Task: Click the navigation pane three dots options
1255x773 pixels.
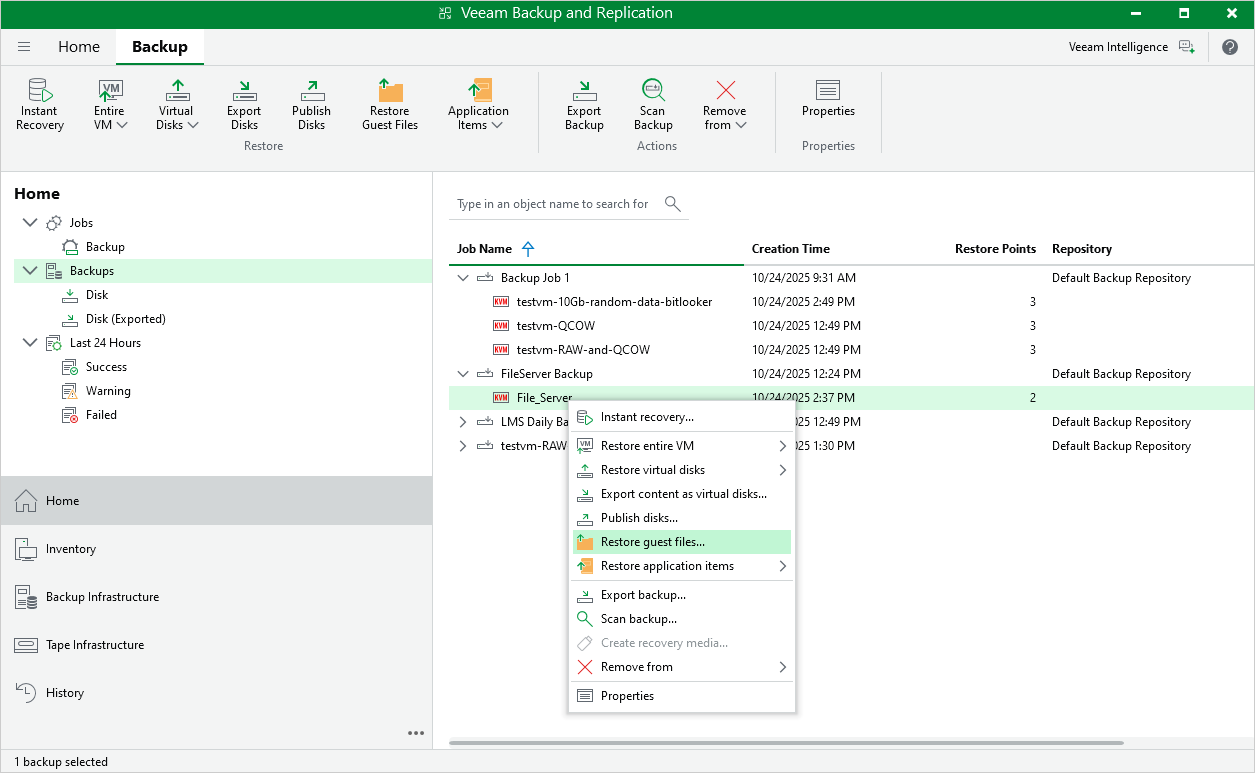Action: [416, 733]
